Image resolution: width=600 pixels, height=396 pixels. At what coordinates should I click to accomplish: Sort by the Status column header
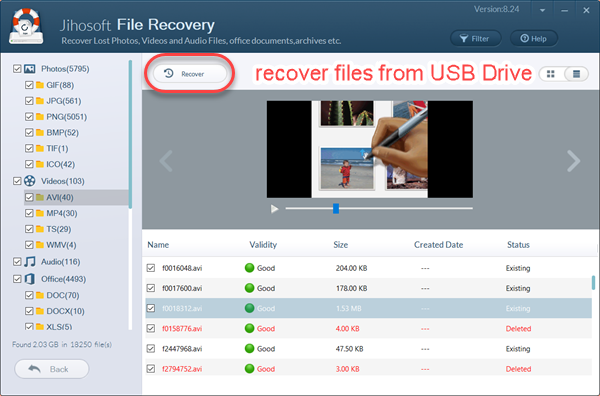pyautogui.click(x=518, y=245)
